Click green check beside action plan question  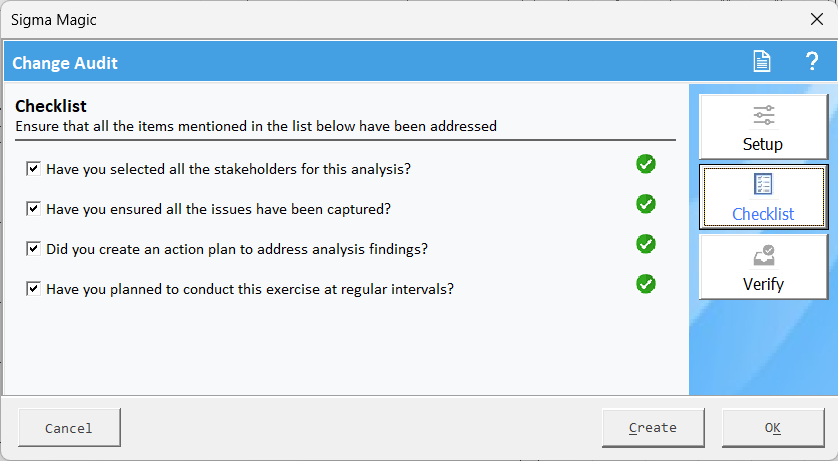click(646, 244)
